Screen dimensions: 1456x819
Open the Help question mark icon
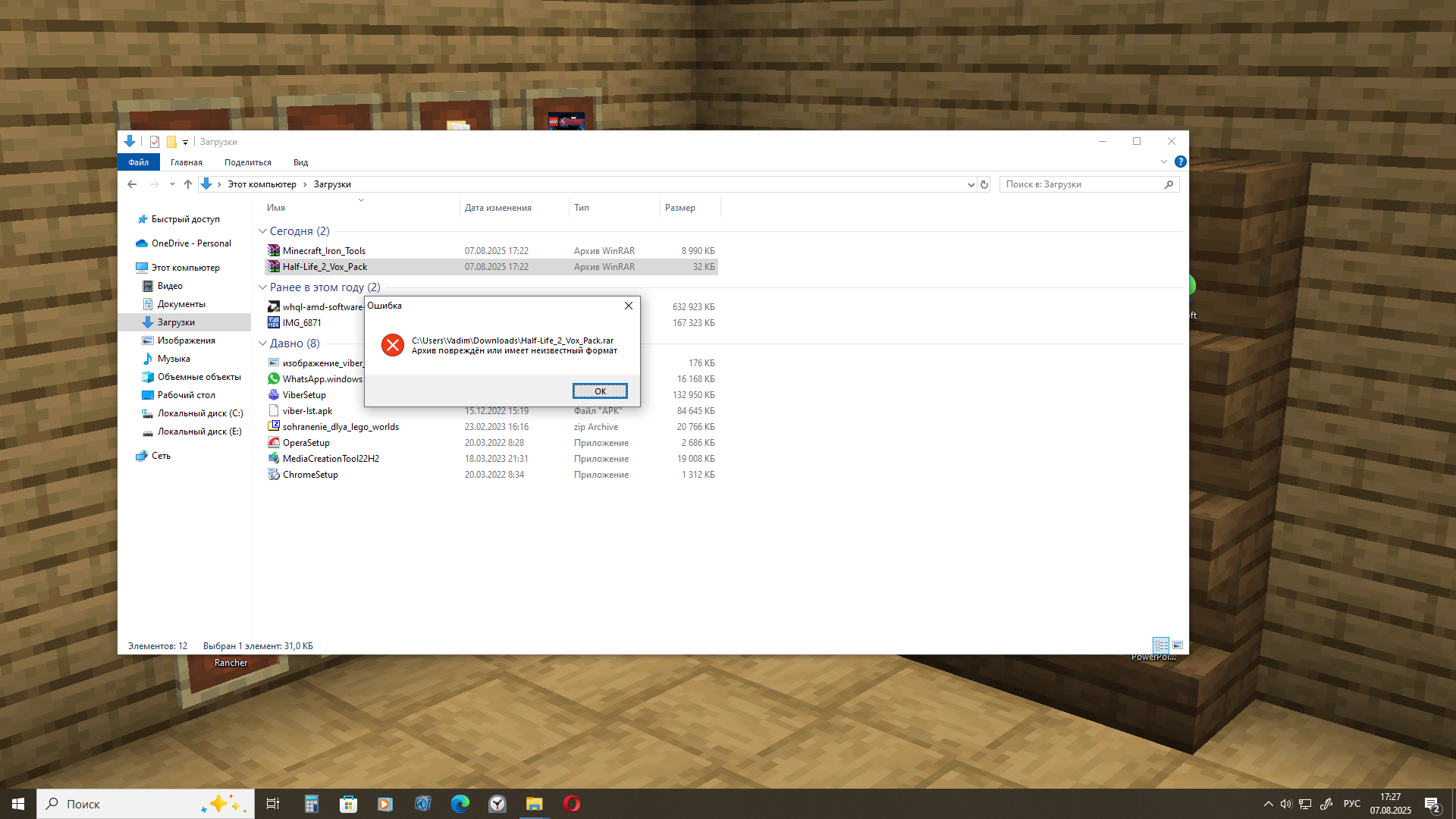pos(1180,162)
